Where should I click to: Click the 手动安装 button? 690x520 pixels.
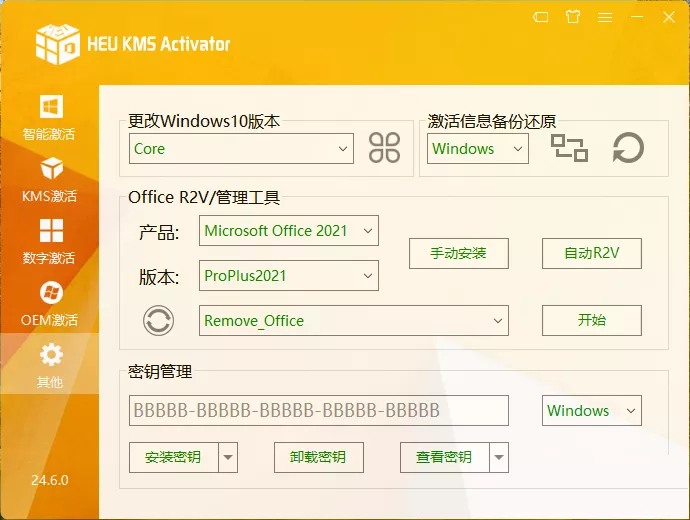[459, 253]
